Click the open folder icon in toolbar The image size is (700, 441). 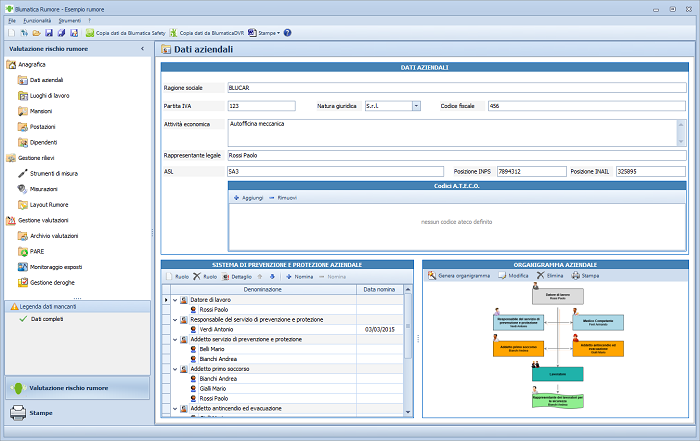point(37,33)
